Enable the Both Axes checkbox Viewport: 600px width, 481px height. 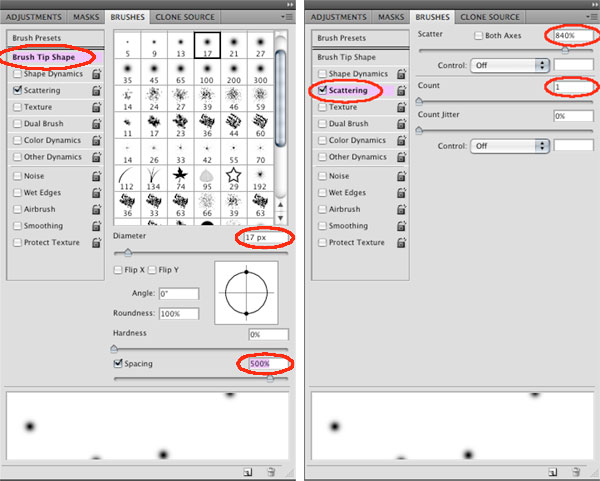tap(478, 35)
